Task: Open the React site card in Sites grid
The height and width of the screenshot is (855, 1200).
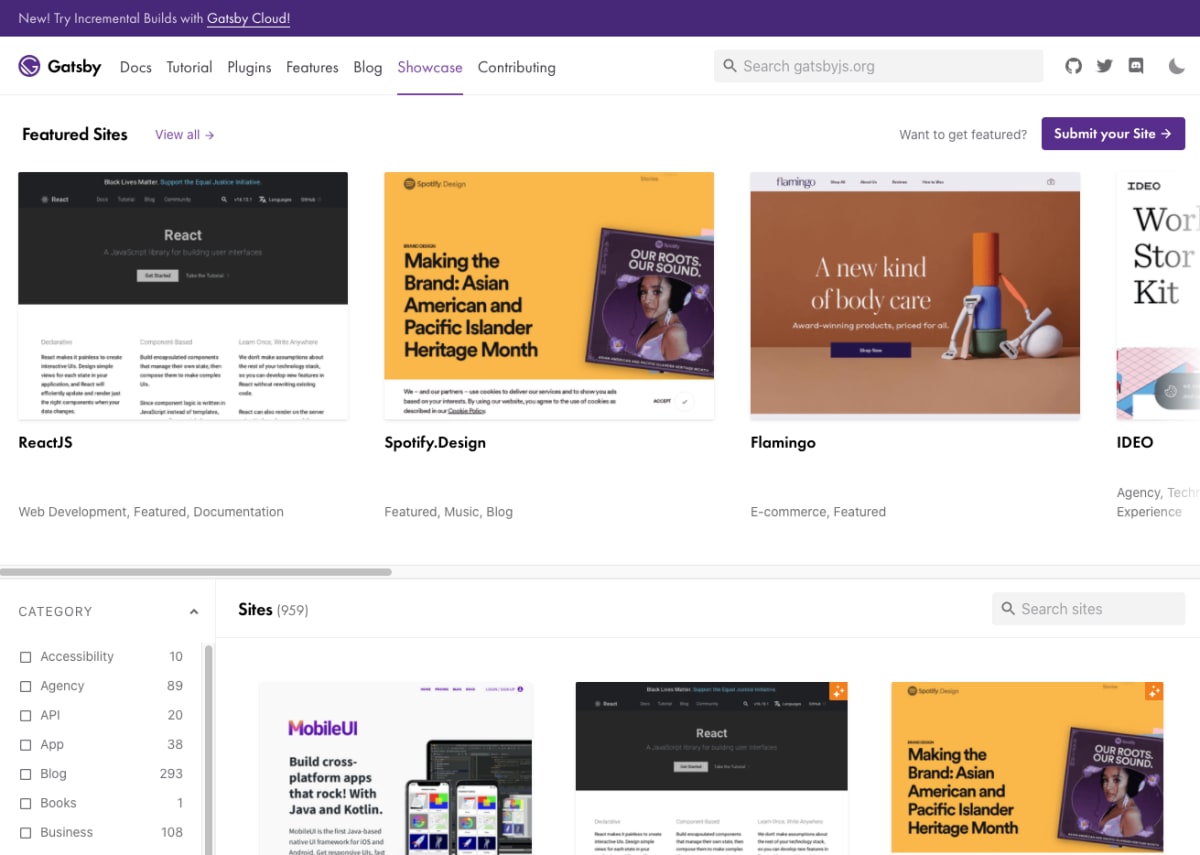Action: 712,768
